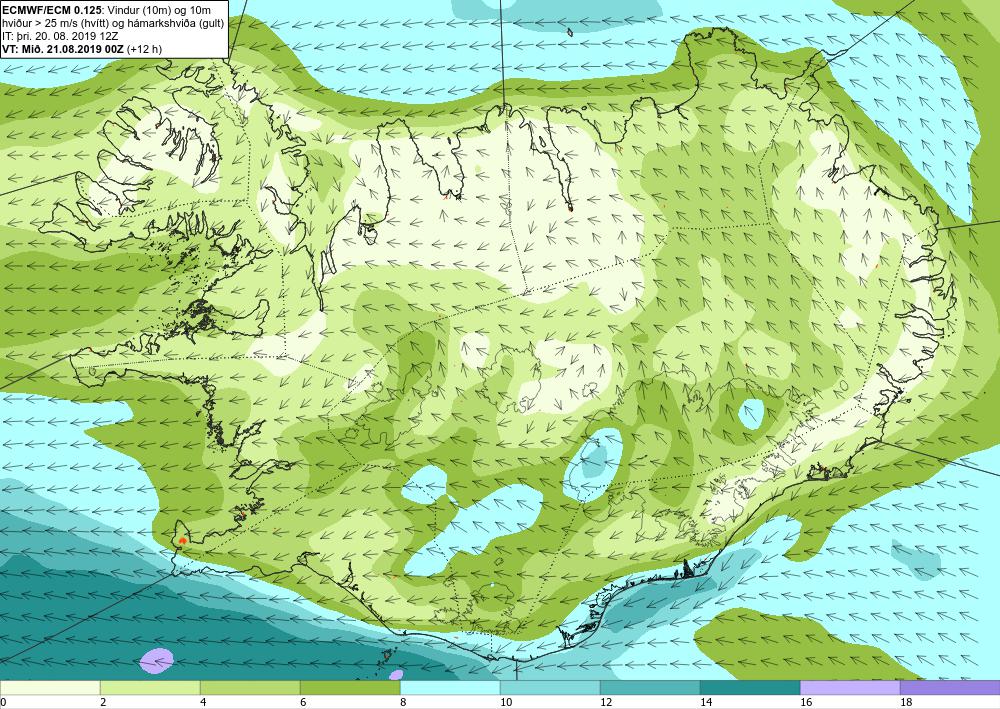Select the light green 2–4 m/s legend swatch
This screenshot has height=709, width=1000.
pos(150,688)
